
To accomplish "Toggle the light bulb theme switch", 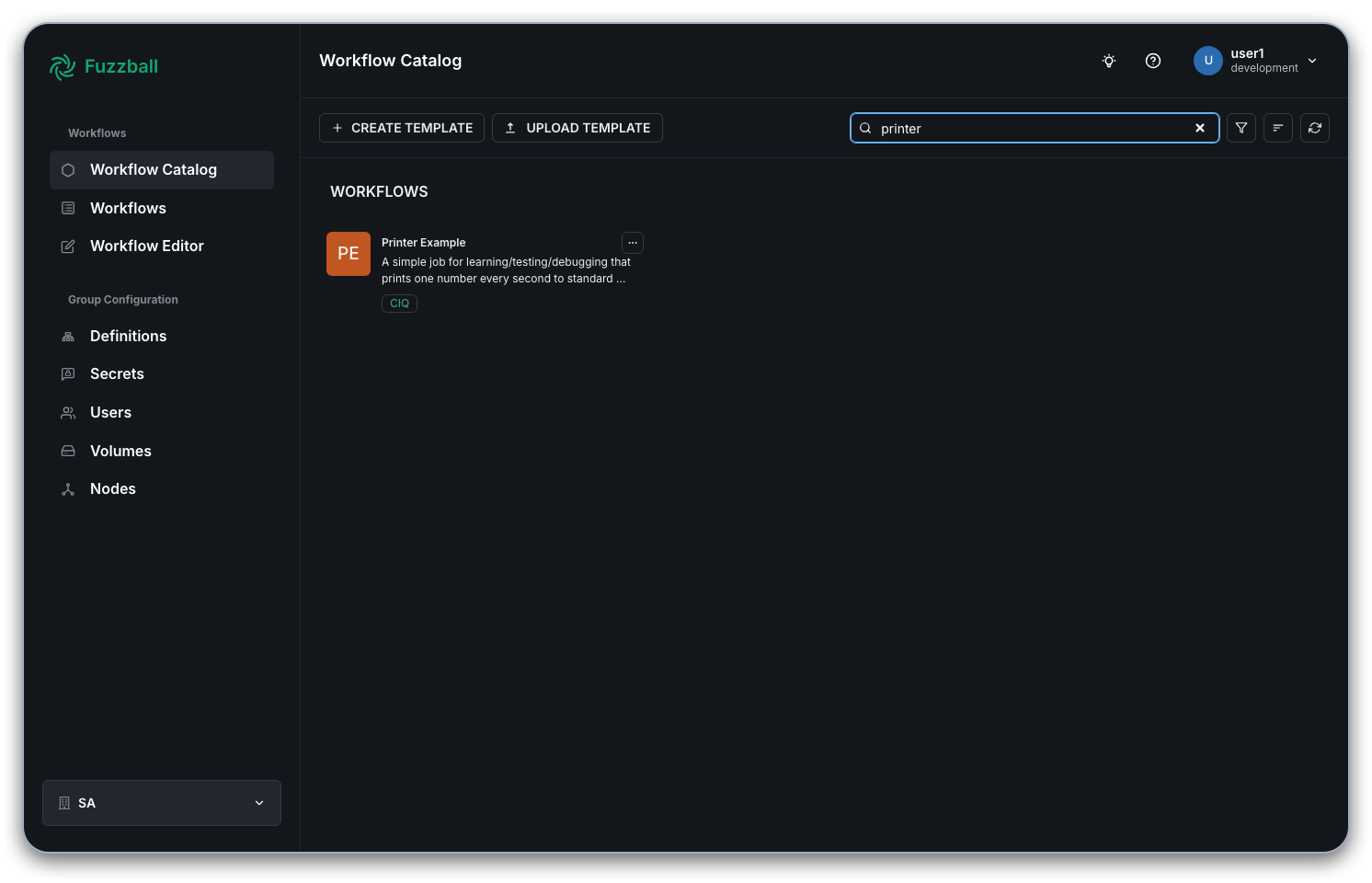I will click(1108, 61).
